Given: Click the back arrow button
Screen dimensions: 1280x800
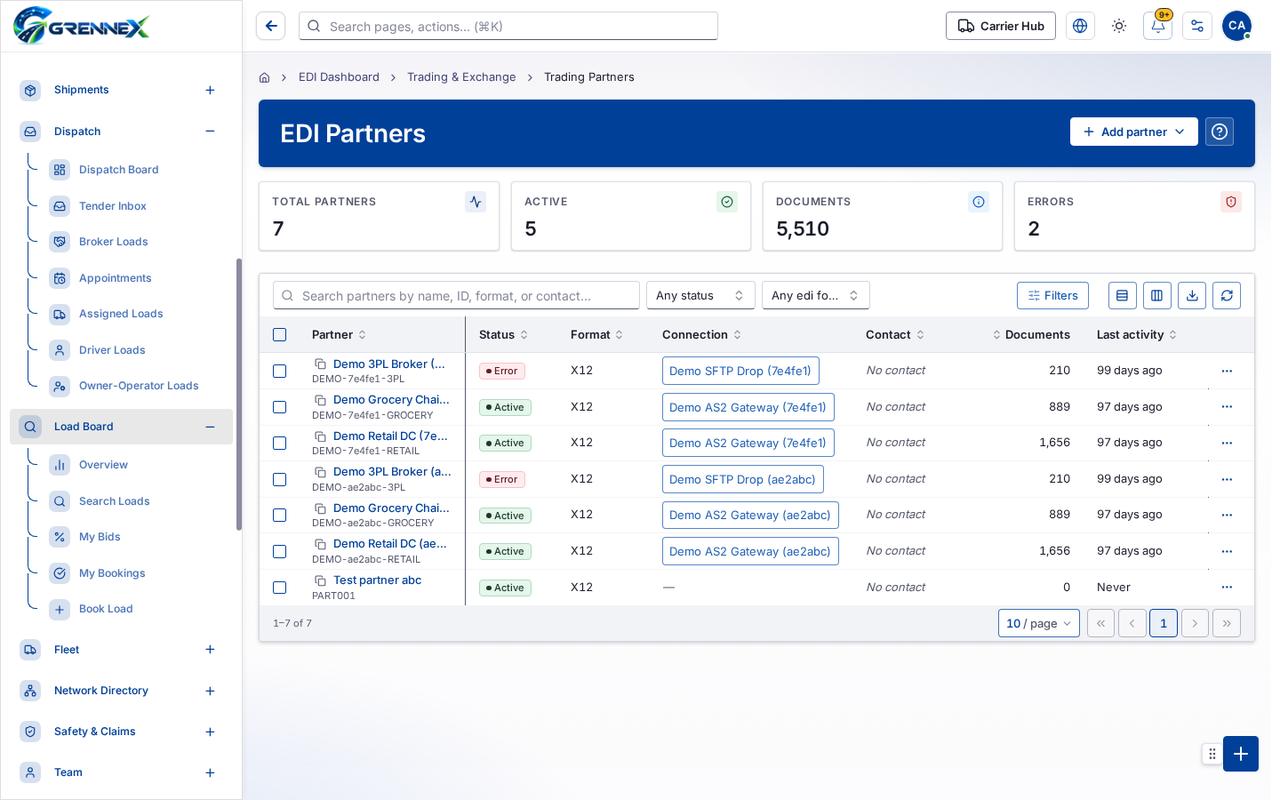Looking at the screenshot, I should coord(271,26).
